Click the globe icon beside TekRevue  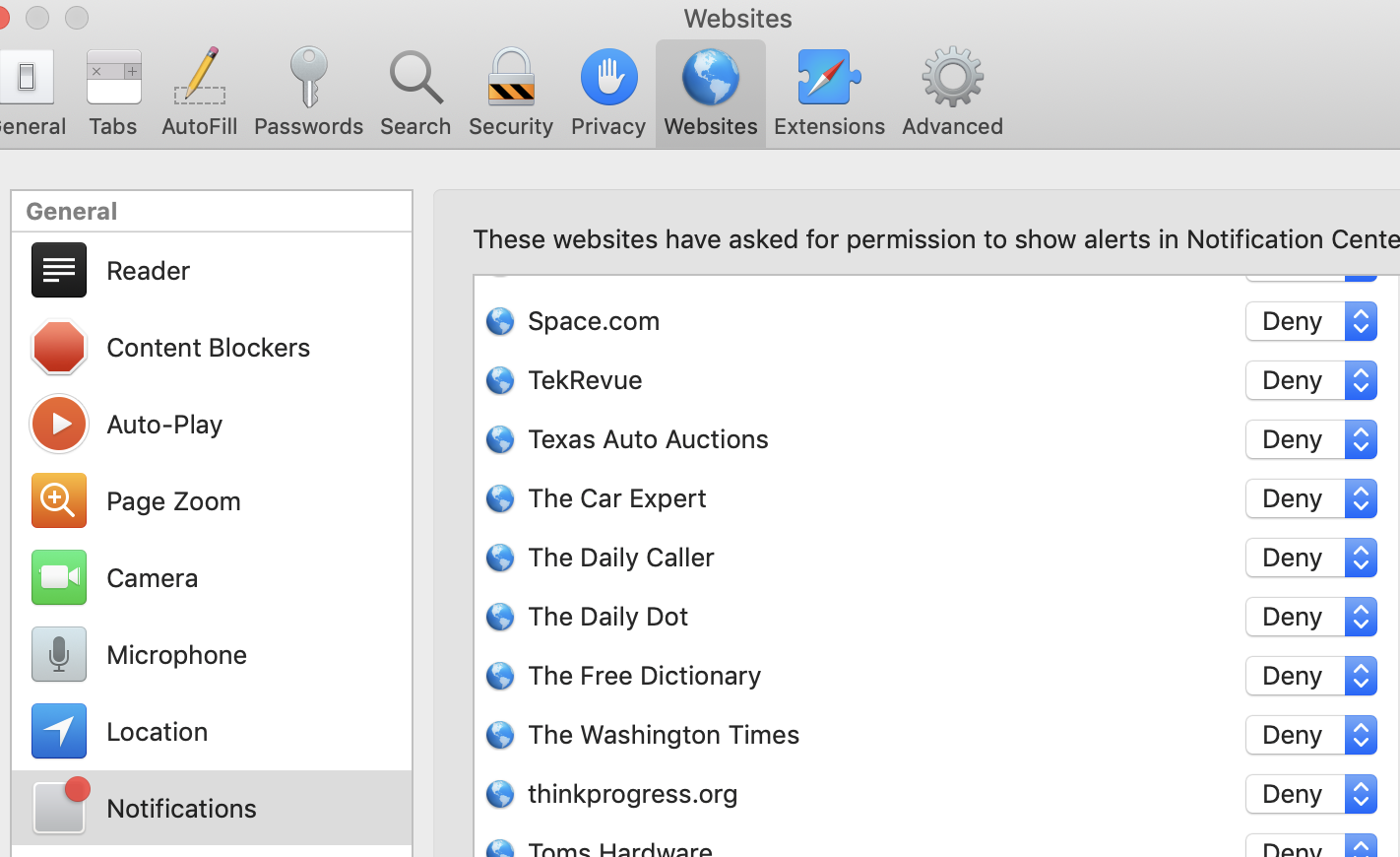pos(500,380)
